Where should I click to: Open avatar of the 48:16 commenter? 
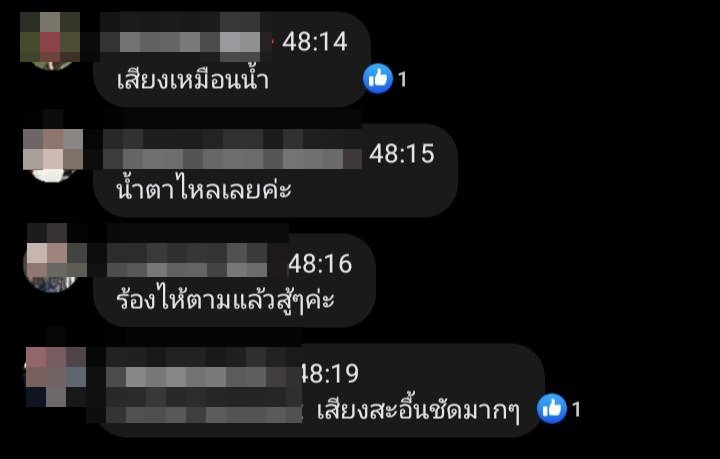point(54,260)
